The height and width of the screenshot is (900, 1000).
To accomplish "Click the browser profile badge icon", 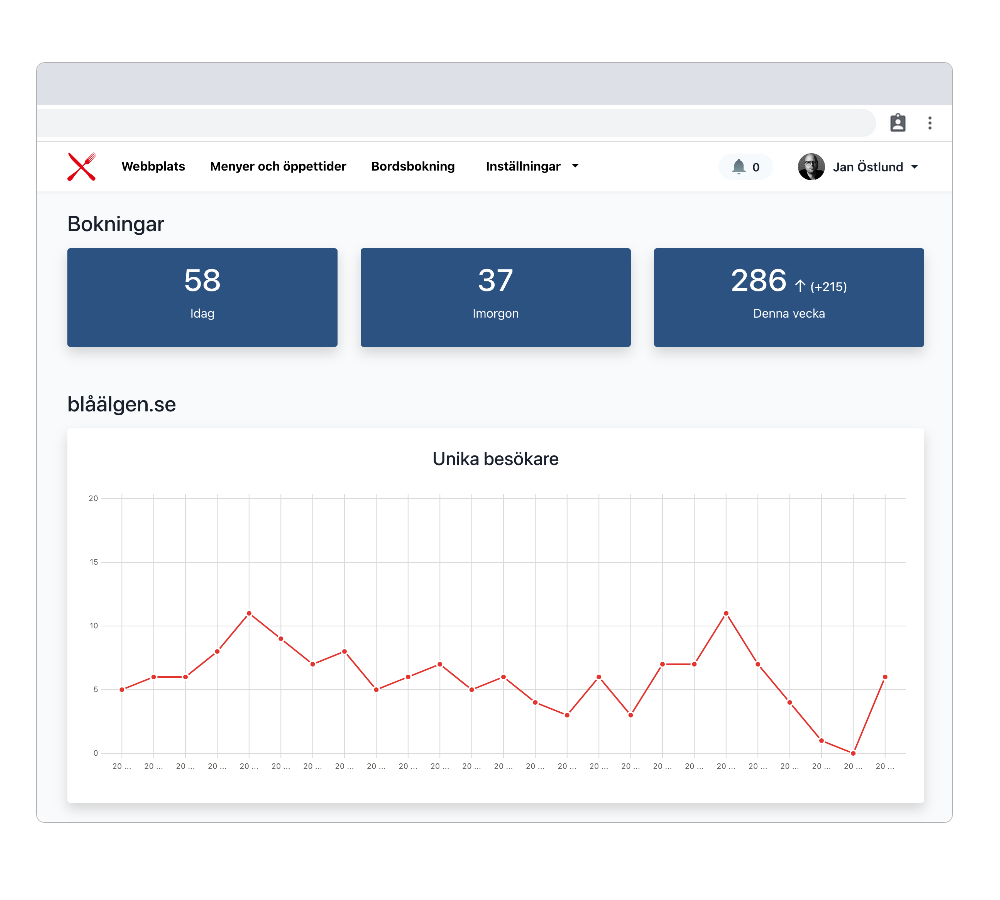I will (898, 122).
